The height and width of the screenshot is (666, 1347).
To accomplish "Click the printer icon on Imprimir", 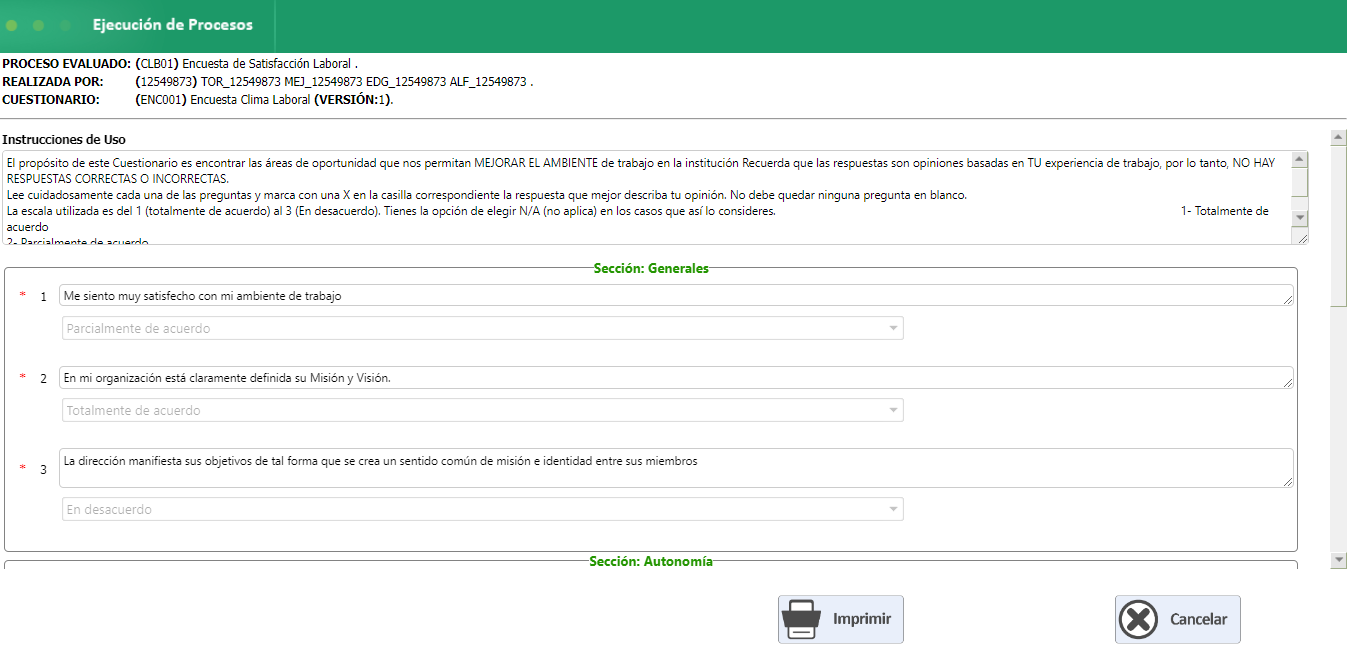I will (801, 619).
